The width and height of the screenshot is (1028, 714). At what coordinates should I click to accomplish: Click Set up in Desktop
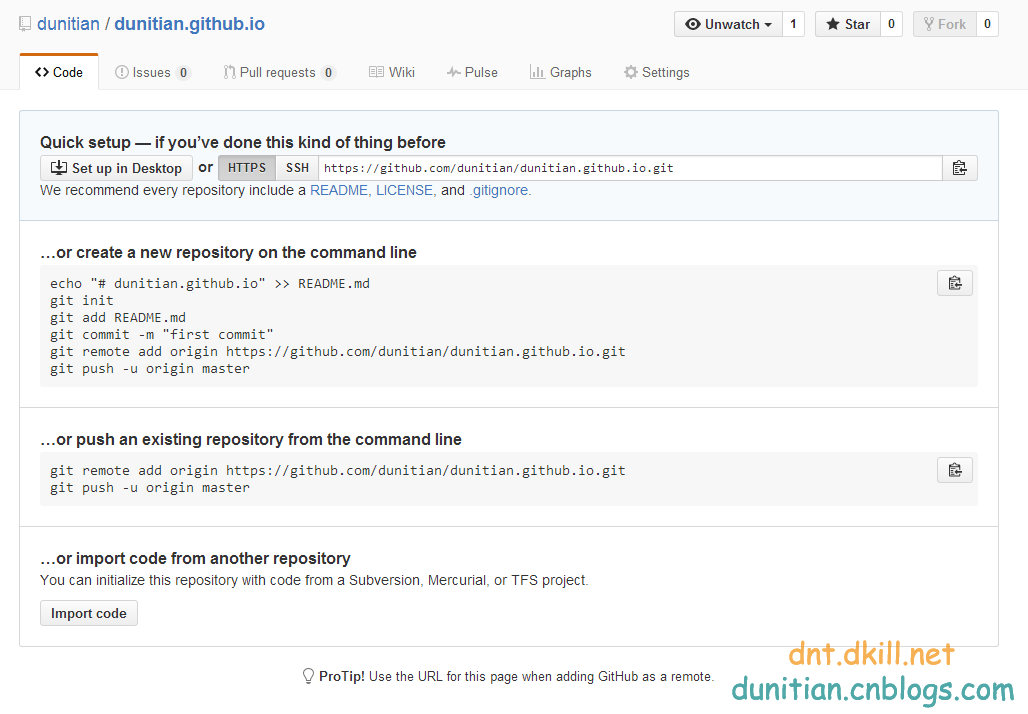[x=116, y=169]
